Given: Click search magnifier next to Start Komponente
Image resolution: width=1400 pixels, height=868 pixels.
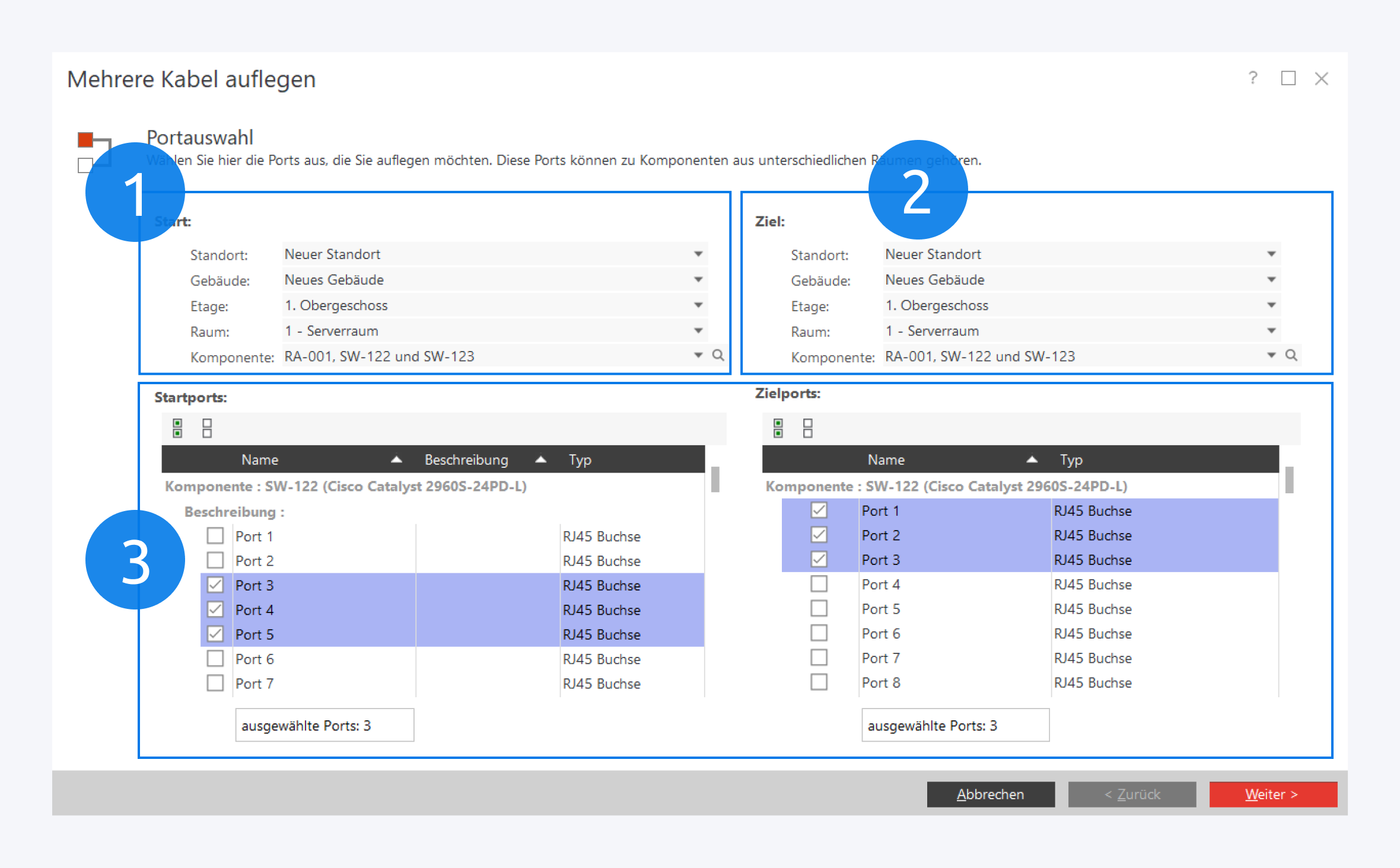Looking at the screenshot, I should (718, 355).
